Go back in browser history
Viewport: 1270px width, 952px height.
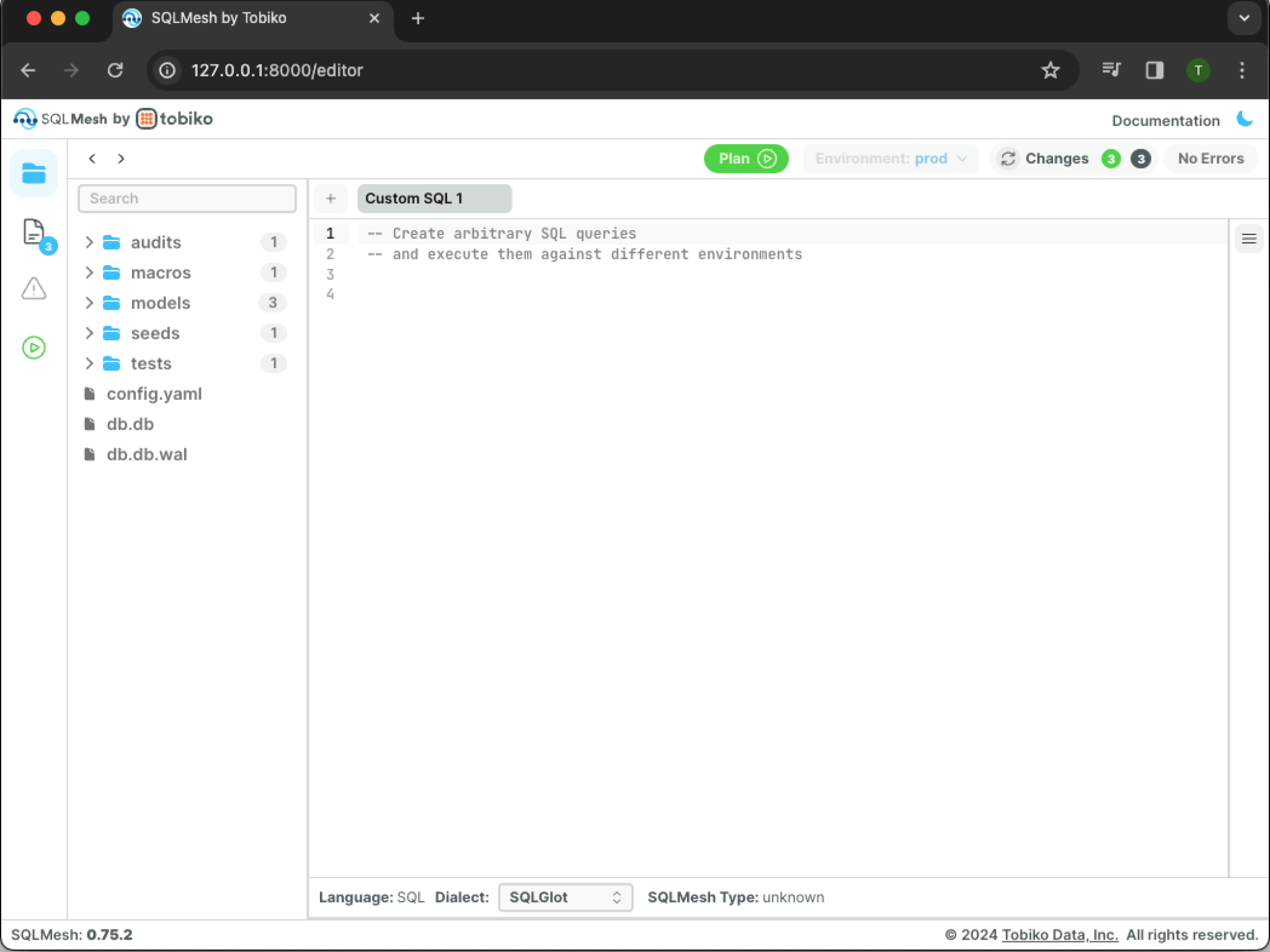tap(29, 70)
